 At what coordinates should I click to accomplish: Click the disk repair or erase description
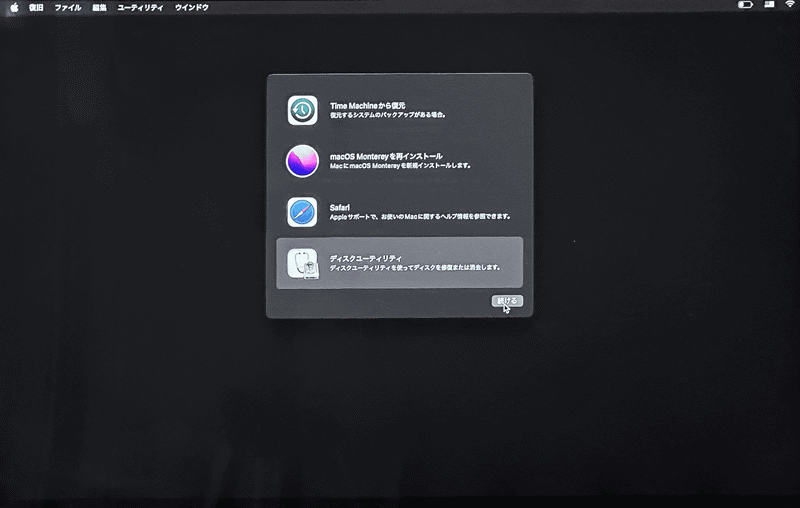[x=415, y=267]
